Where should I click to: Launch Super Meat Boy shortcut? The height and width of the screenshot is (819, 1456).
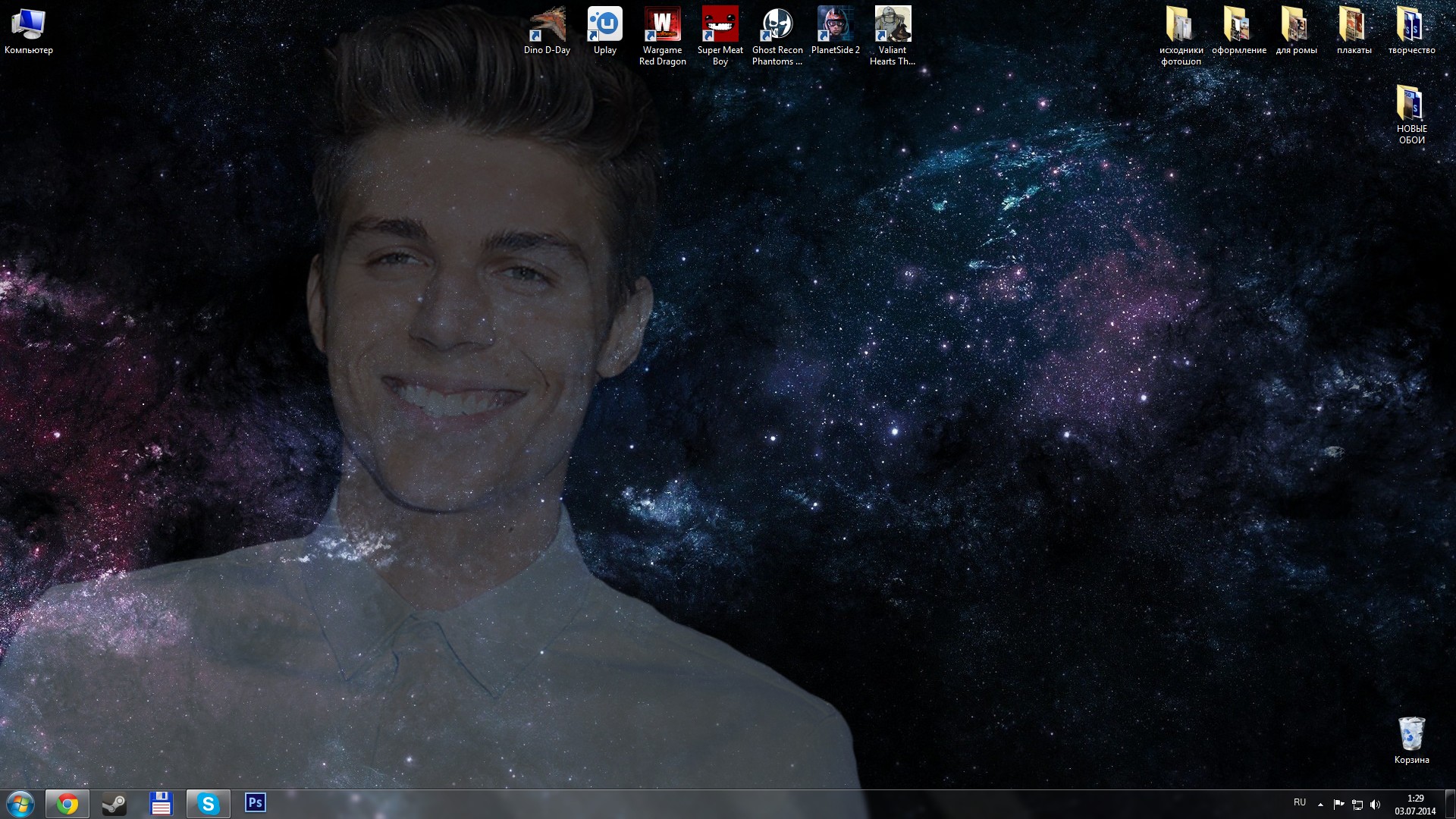click(720, 26)
